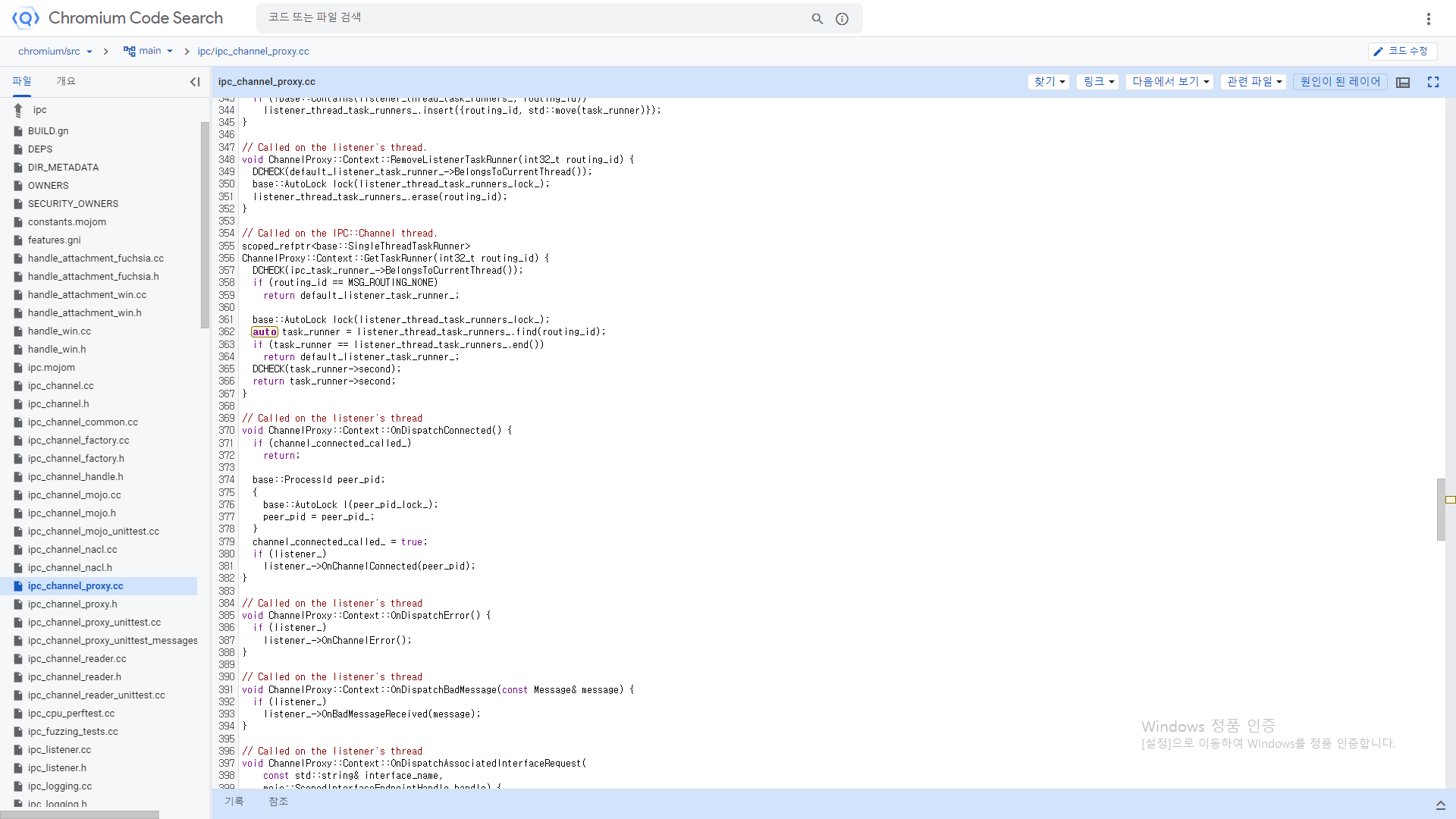Screen dimensions: 1456x819
Task: Open the 링크 dropdown menu
Action: coord(1097,82)
